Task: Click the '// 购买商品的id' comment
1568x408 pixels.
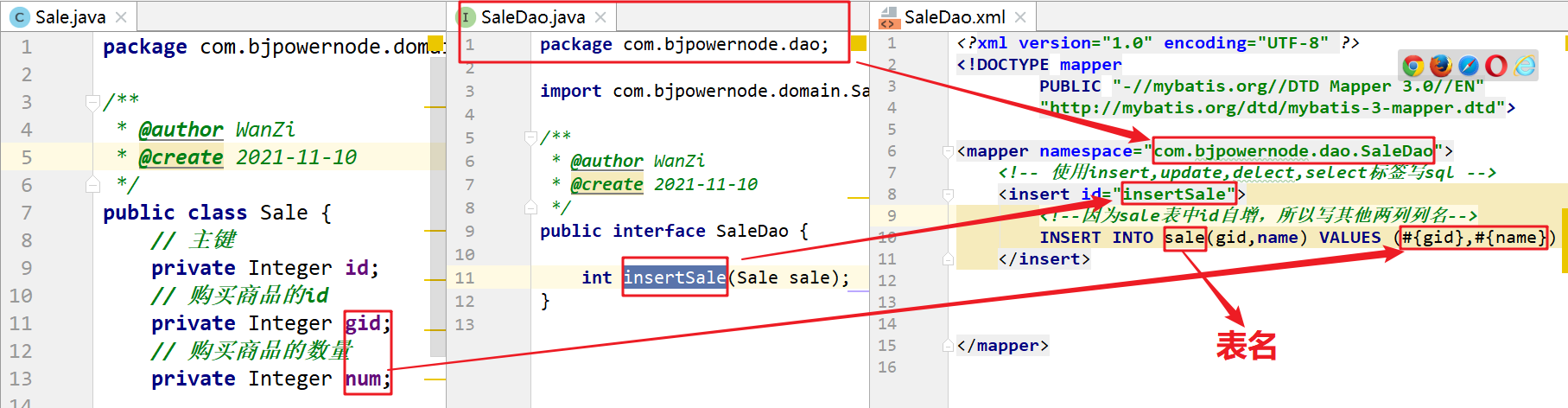Action: click(239, 296)
